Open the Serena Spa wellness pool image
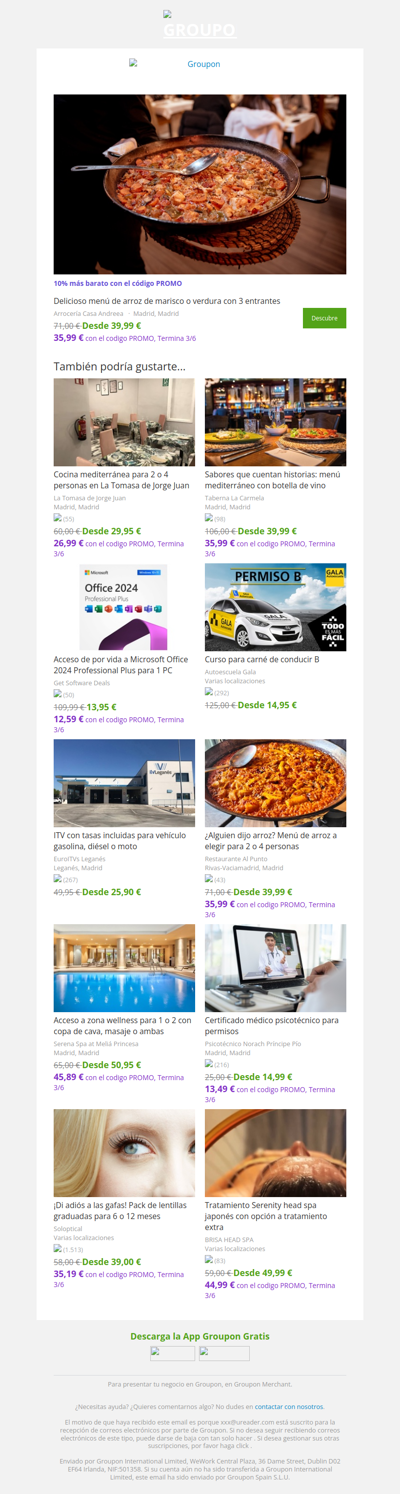The height and width of the screenshot is (1494, 400). [124, 968]
